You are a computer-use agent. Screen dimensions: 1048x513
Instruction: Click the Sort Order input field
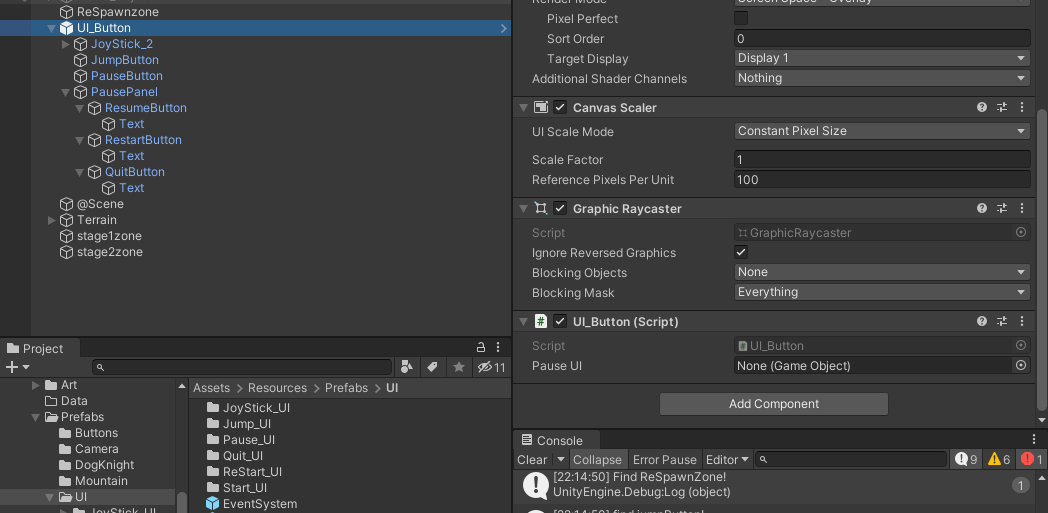pyautogui.click(x=882, y=38)
